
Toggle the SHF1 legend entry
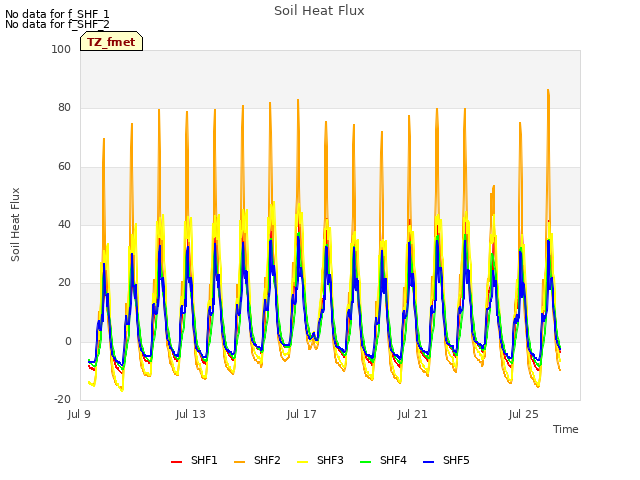point(194,460)
